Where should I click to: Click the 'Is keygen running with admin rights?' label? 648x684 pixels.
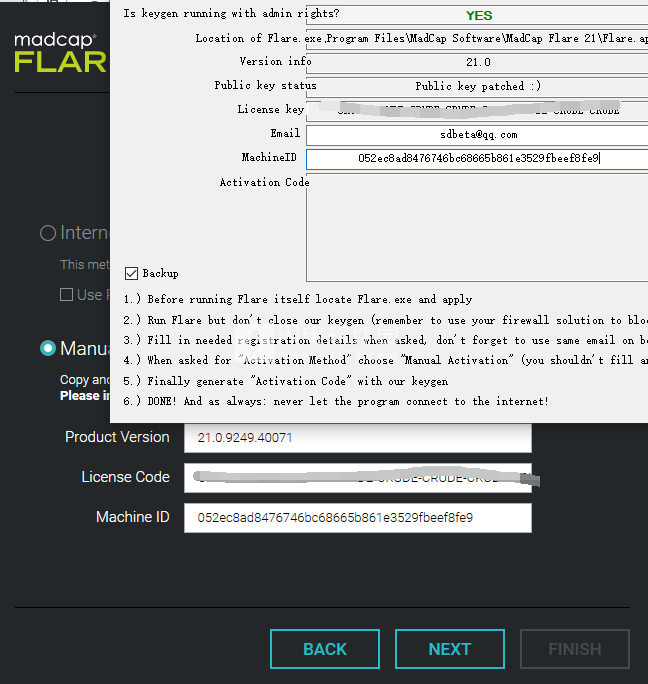(x=231, y=14)
